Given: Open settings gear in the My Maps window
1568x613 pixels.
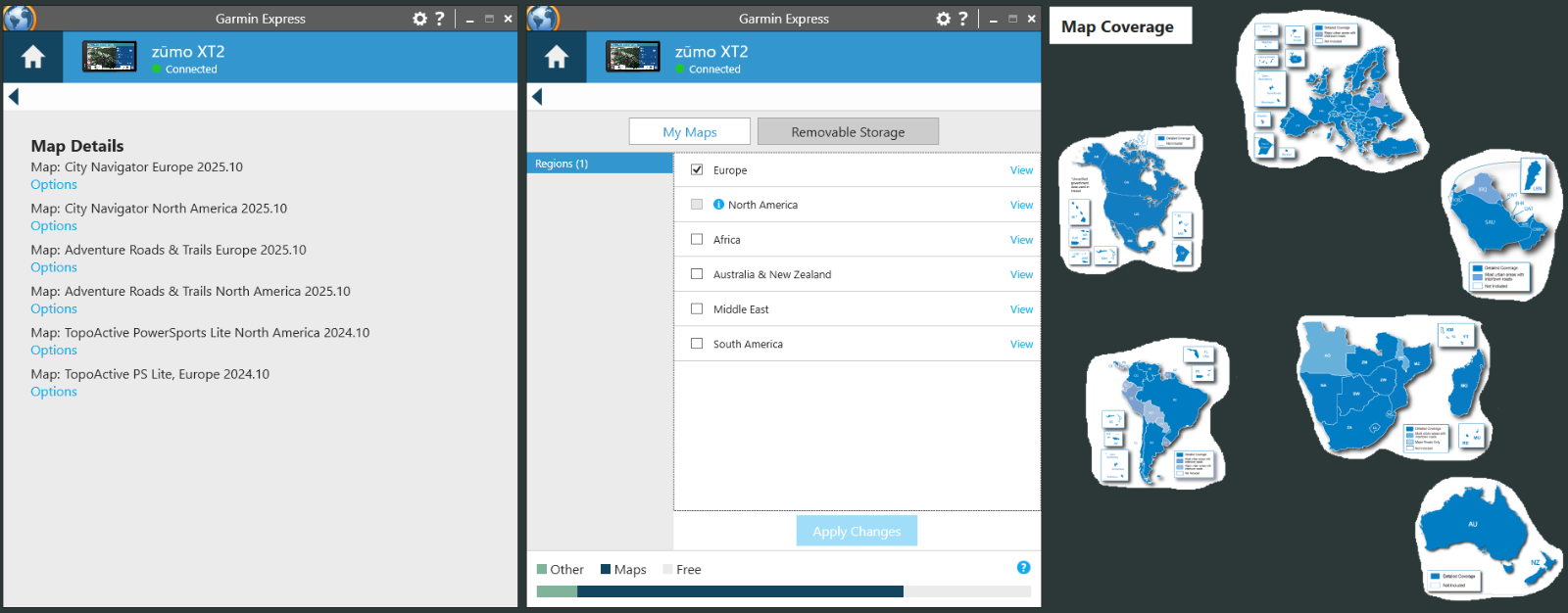Looking at the screenshot, I should [x=943, y=19].
